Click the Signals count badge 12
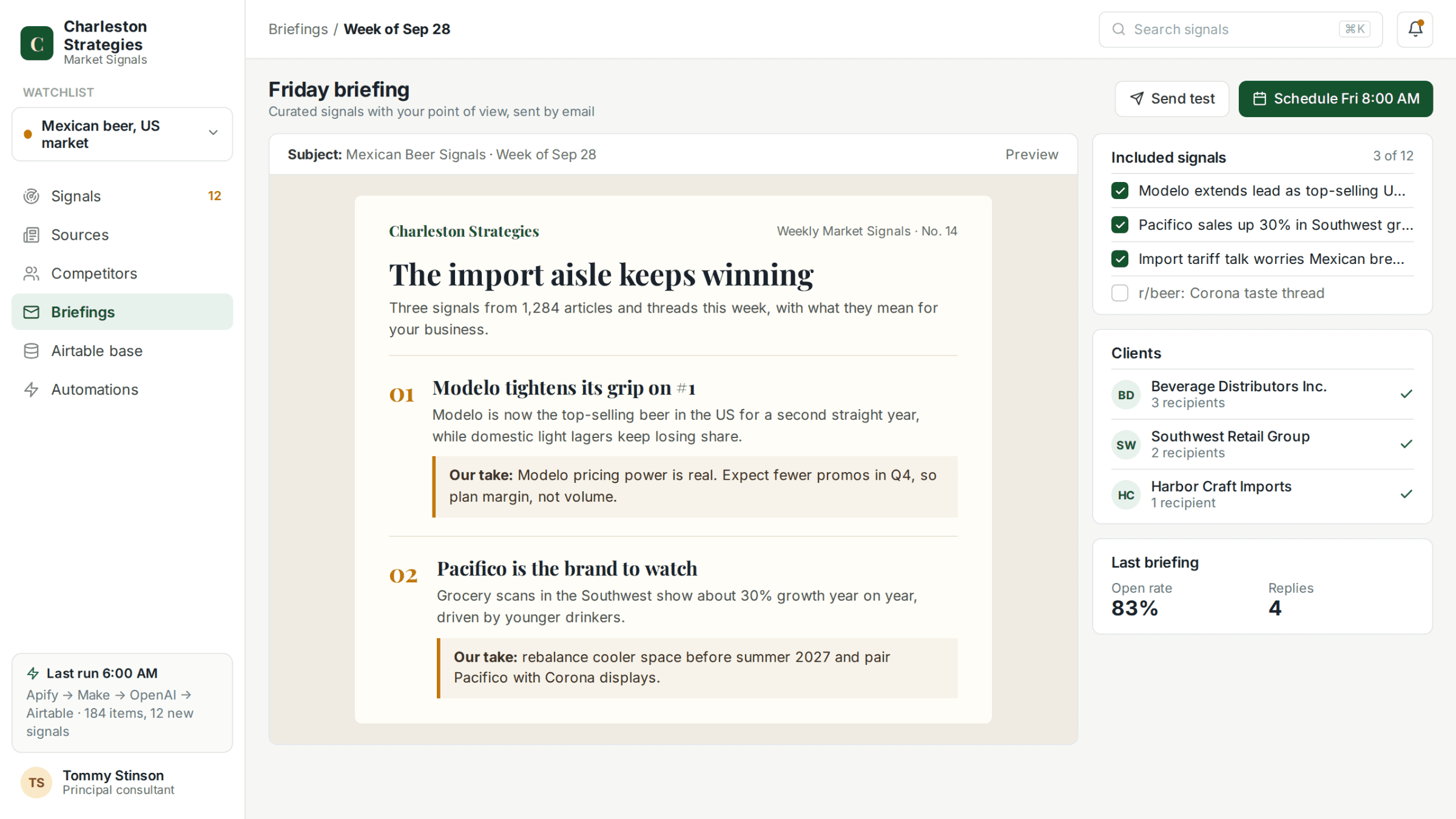 click(214, 196)
